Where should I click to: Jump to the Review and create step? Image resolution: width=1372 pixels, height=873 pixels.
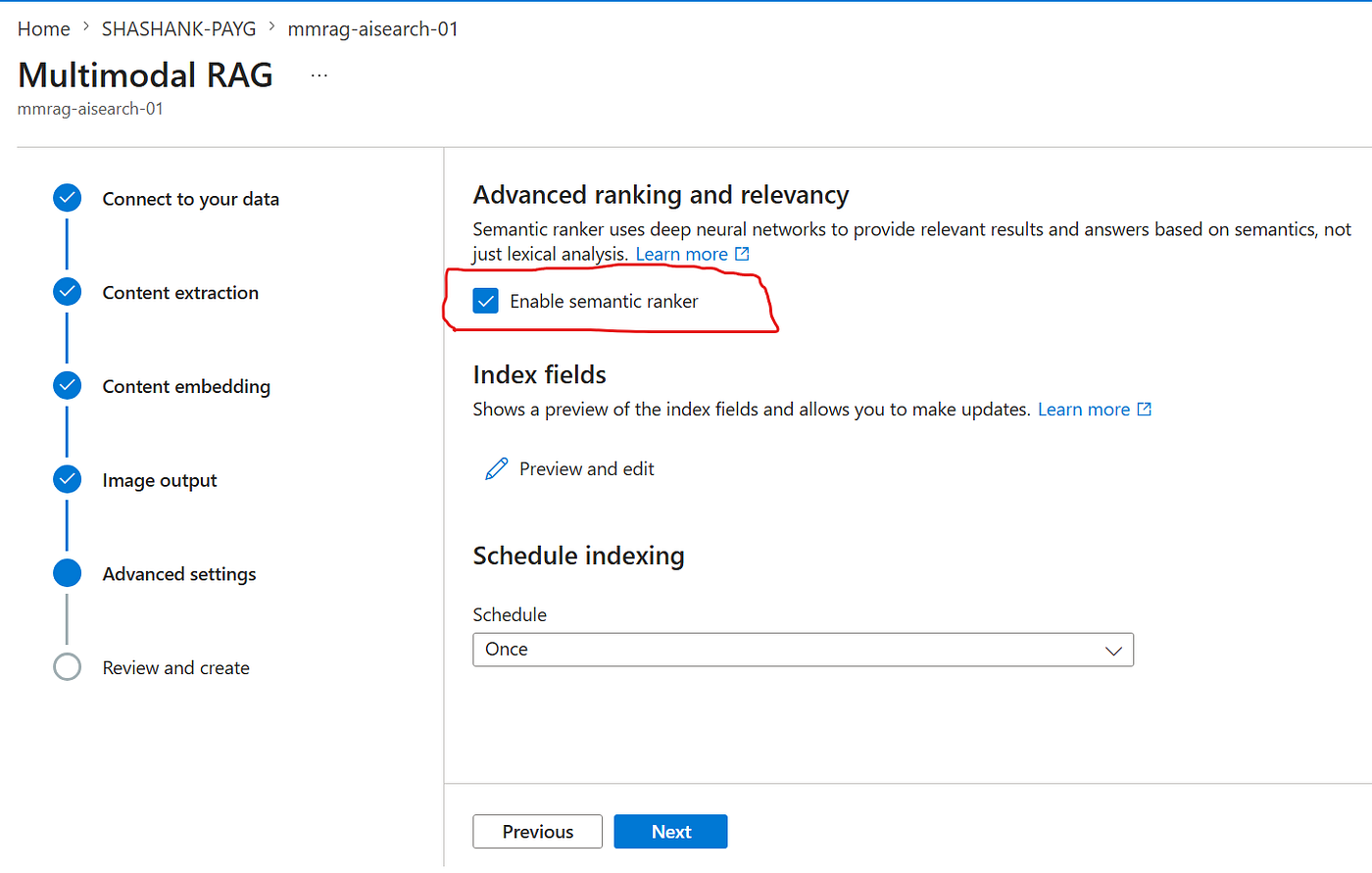point(176,668)
